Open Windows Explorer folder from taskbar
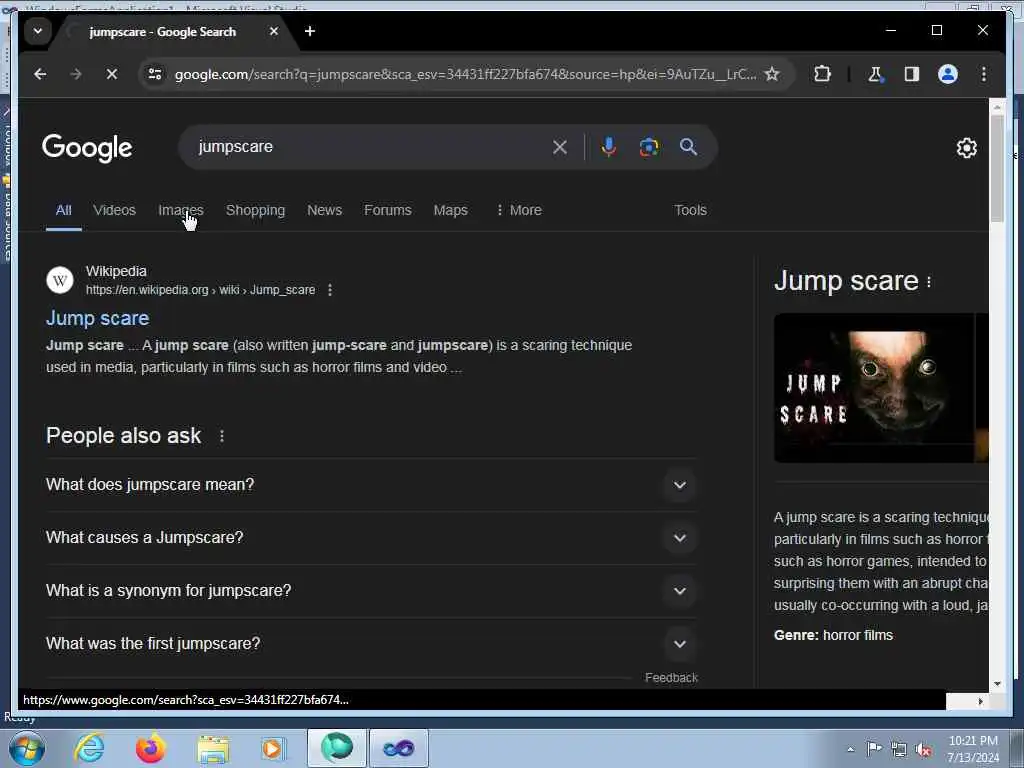 [x=213, y=749]
